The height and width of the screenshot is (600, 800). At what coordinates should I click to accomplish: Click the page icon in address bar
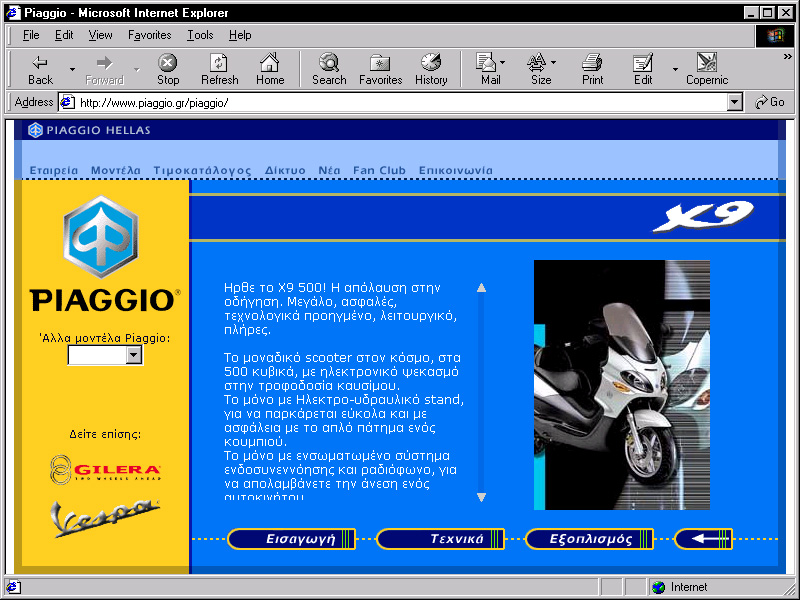pos(67,103)
